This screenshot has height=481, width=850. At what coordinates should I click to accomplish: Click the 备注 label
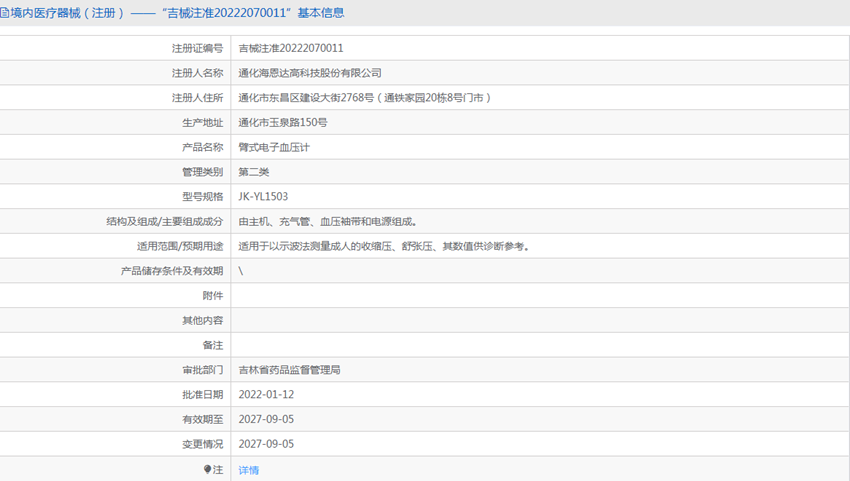point(212,345)
